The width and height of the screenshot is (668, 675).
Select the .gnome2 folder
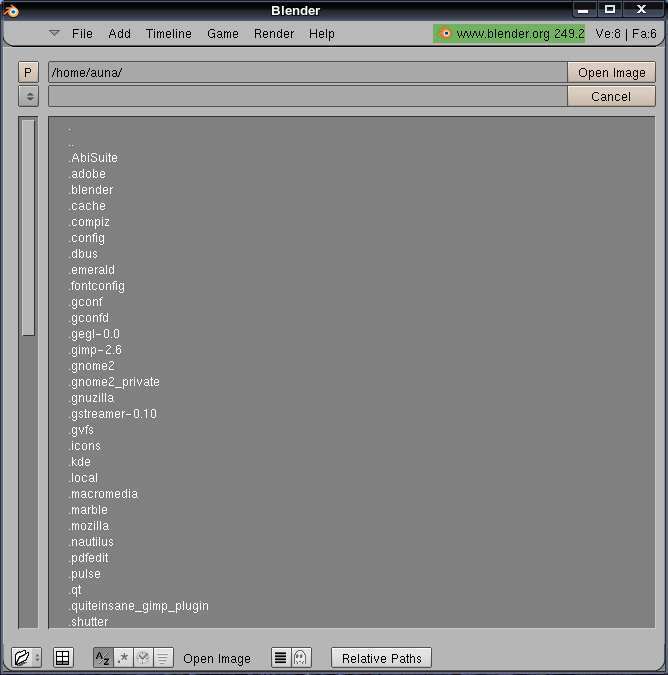tap(92, 365)
